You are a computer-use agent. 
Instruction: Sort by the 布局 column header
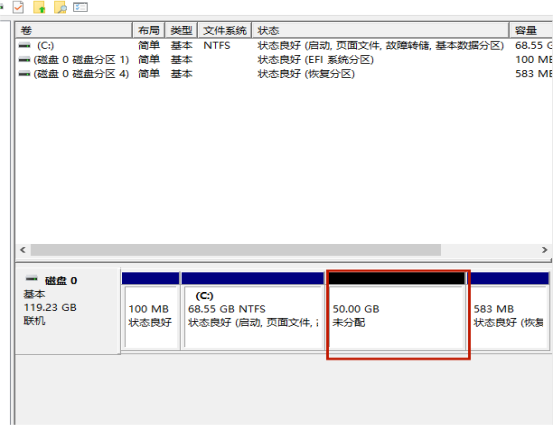pos(148,30)
